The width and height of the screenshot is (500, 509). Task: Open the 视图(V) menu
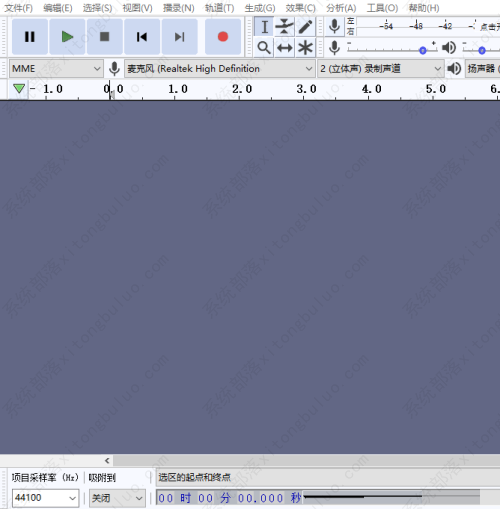tap(137, 8)
